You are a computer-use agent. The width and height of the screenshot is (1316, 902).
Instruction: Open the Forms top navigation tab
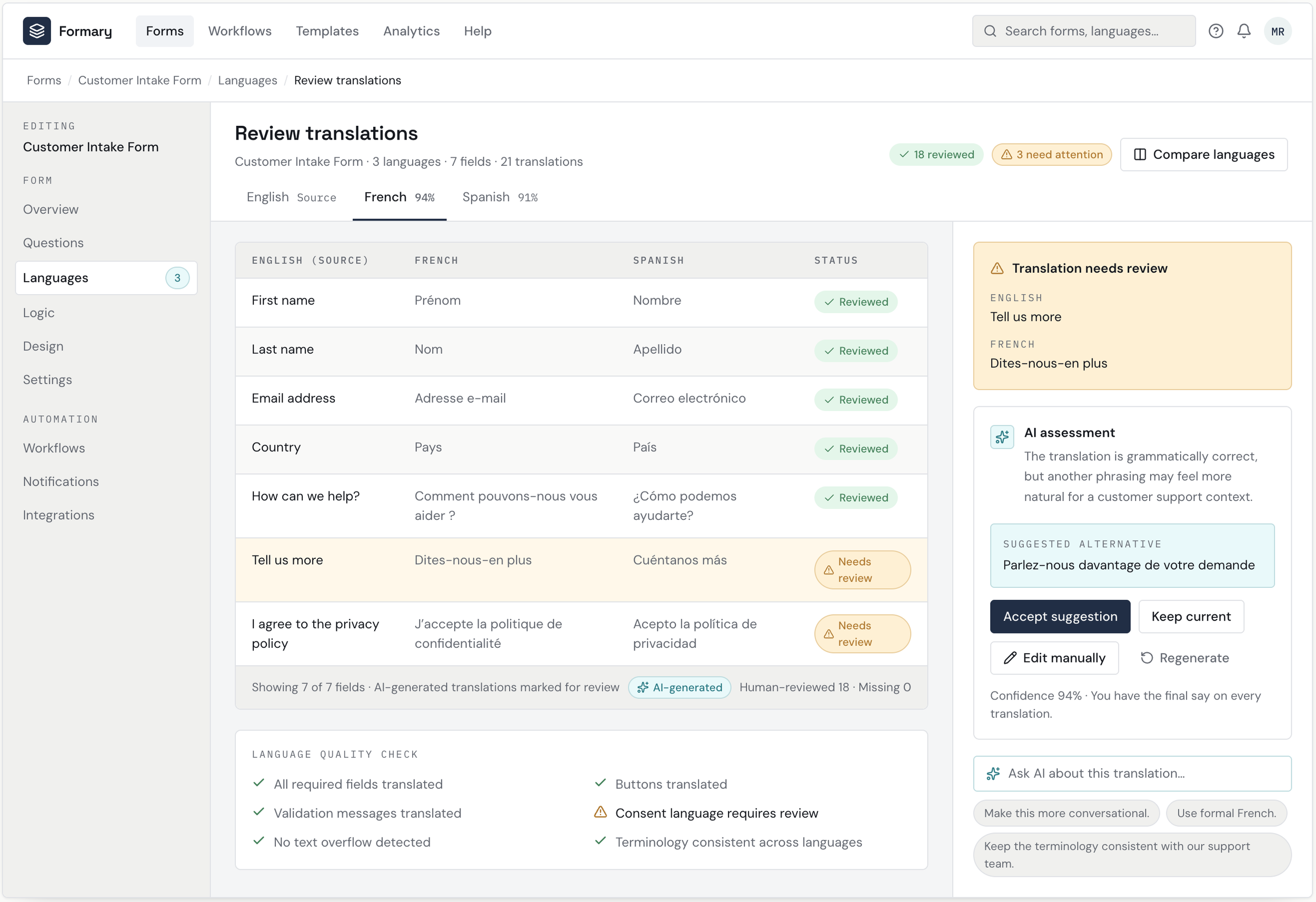click(x=165, y=31)
